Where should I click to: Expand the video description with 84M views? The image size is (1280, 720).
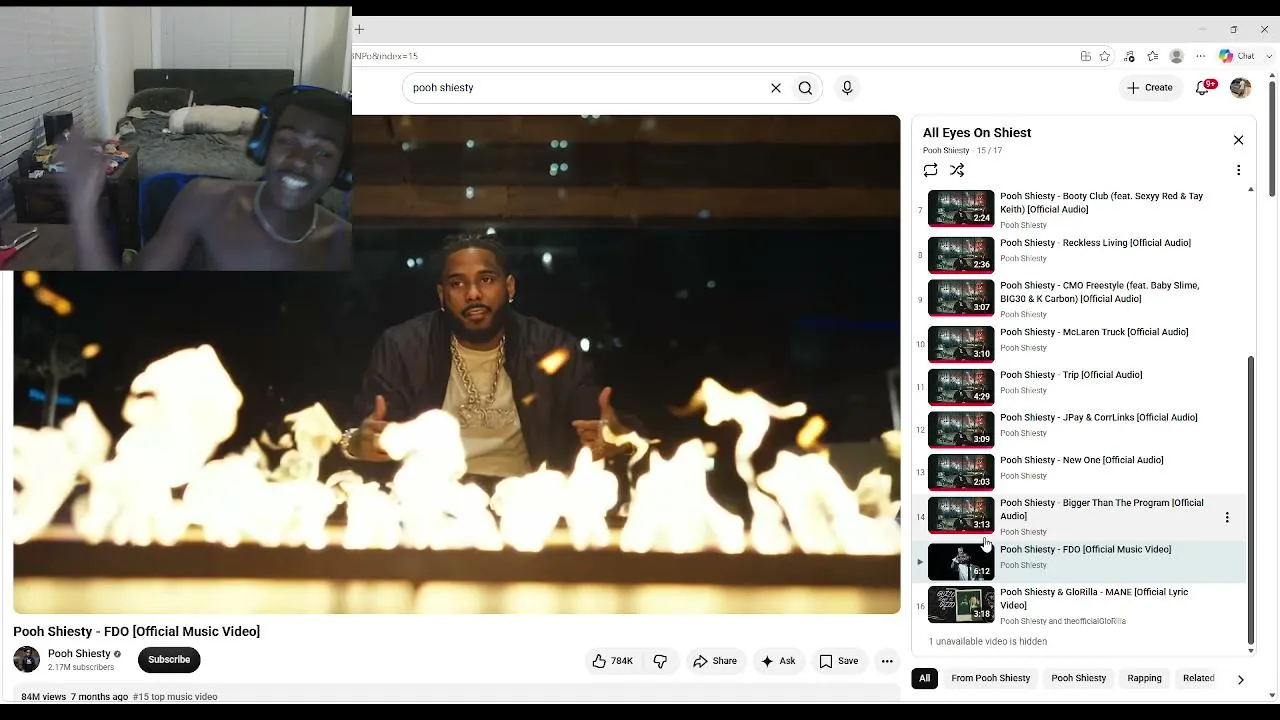point(456,696)
